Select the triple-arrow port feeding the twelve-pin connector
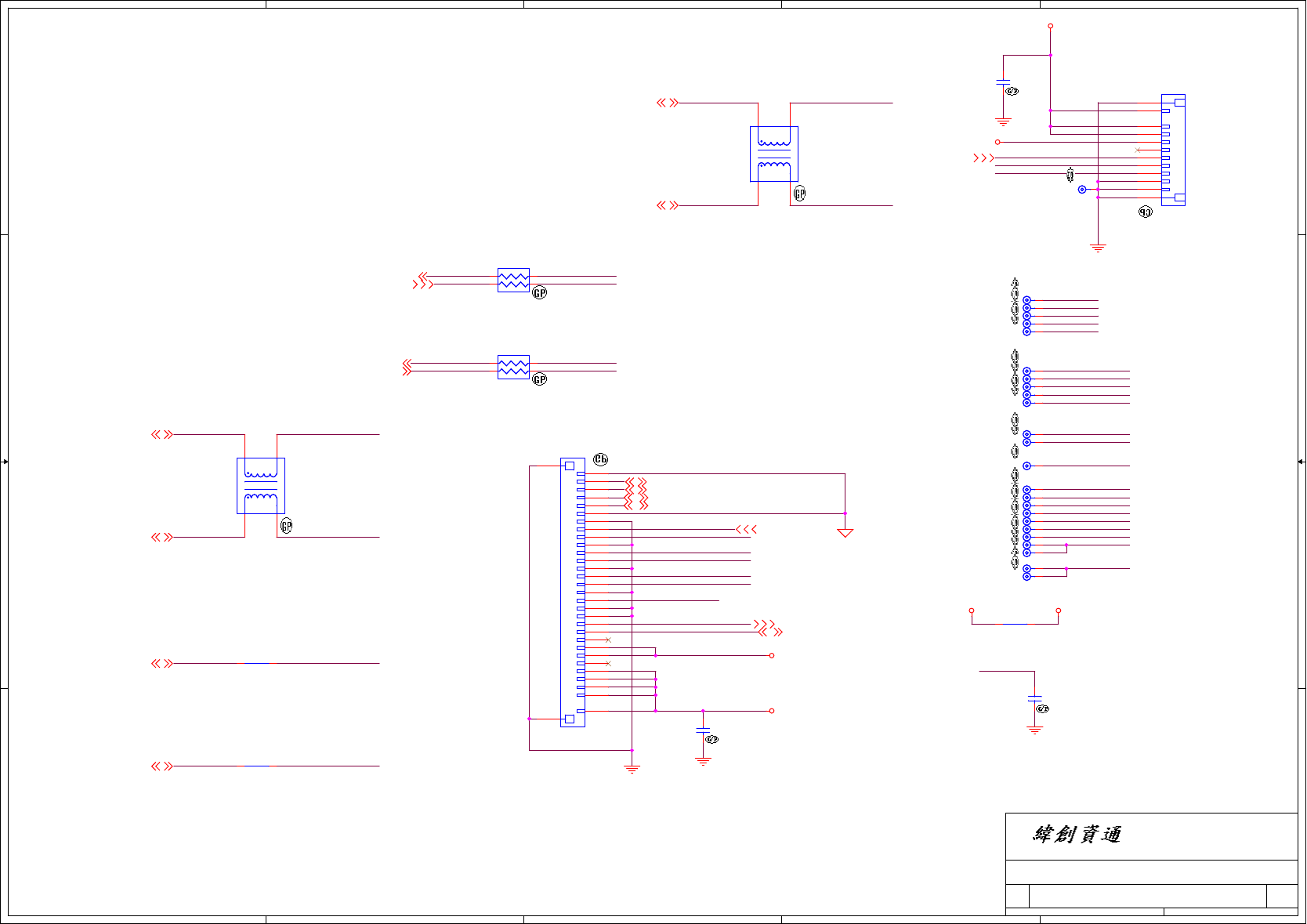 pyautogui.click(x=983, y=158)
